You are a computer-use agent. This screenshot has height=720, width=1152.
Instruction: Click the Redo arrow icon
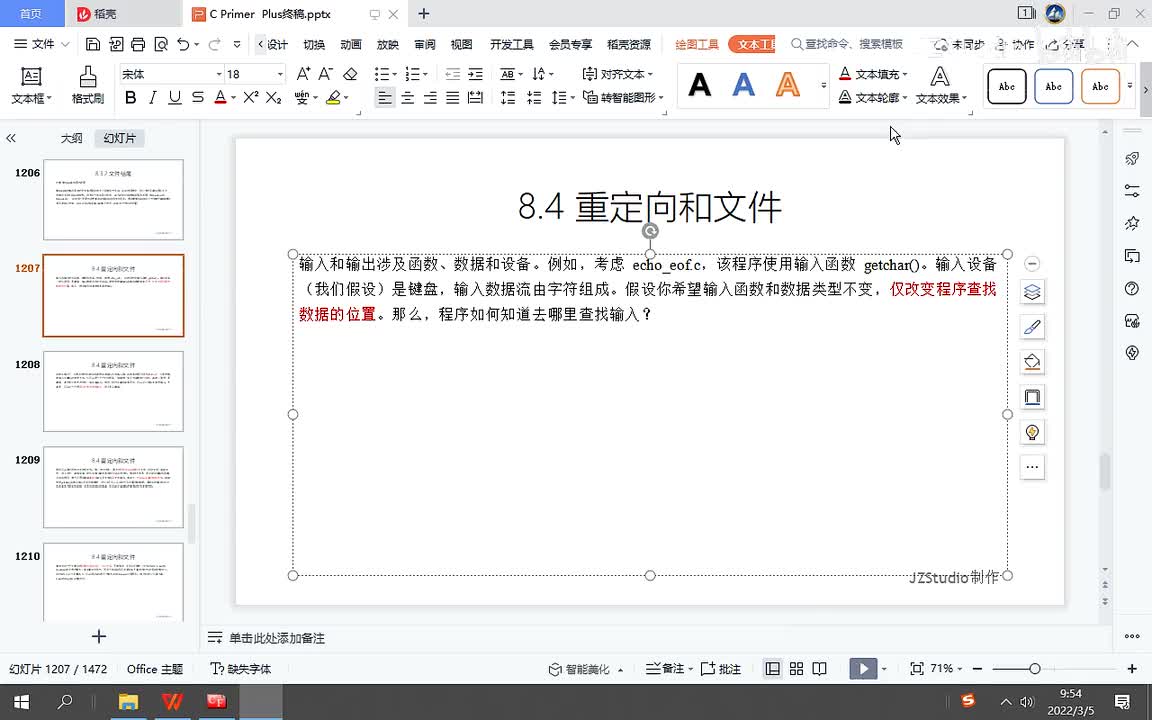(215, 44)
